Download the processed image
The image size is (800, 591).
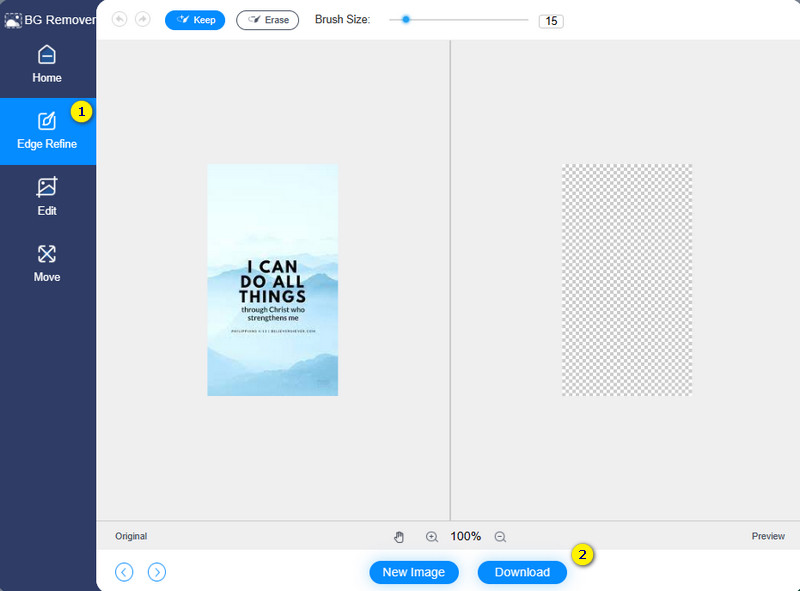[x=522, y=572]
